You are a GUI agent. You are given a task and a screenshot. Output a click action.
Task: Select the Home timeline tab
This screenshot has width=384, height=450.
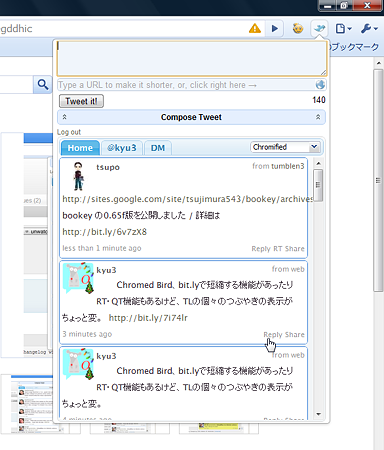(x=80, y=148)
